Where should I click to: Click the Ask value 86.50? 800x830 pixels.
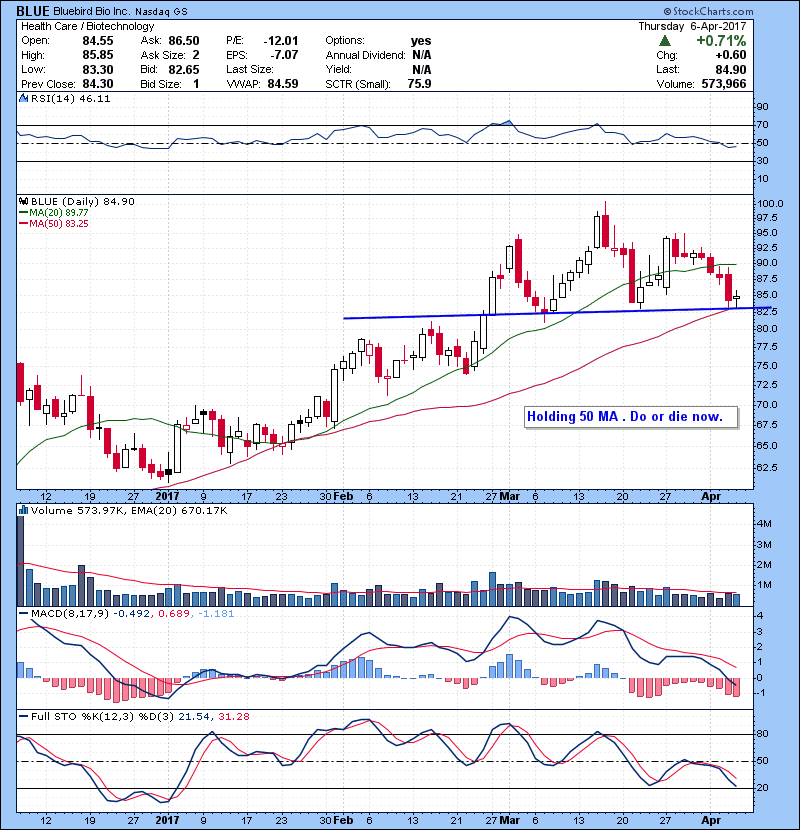point(184,41)
